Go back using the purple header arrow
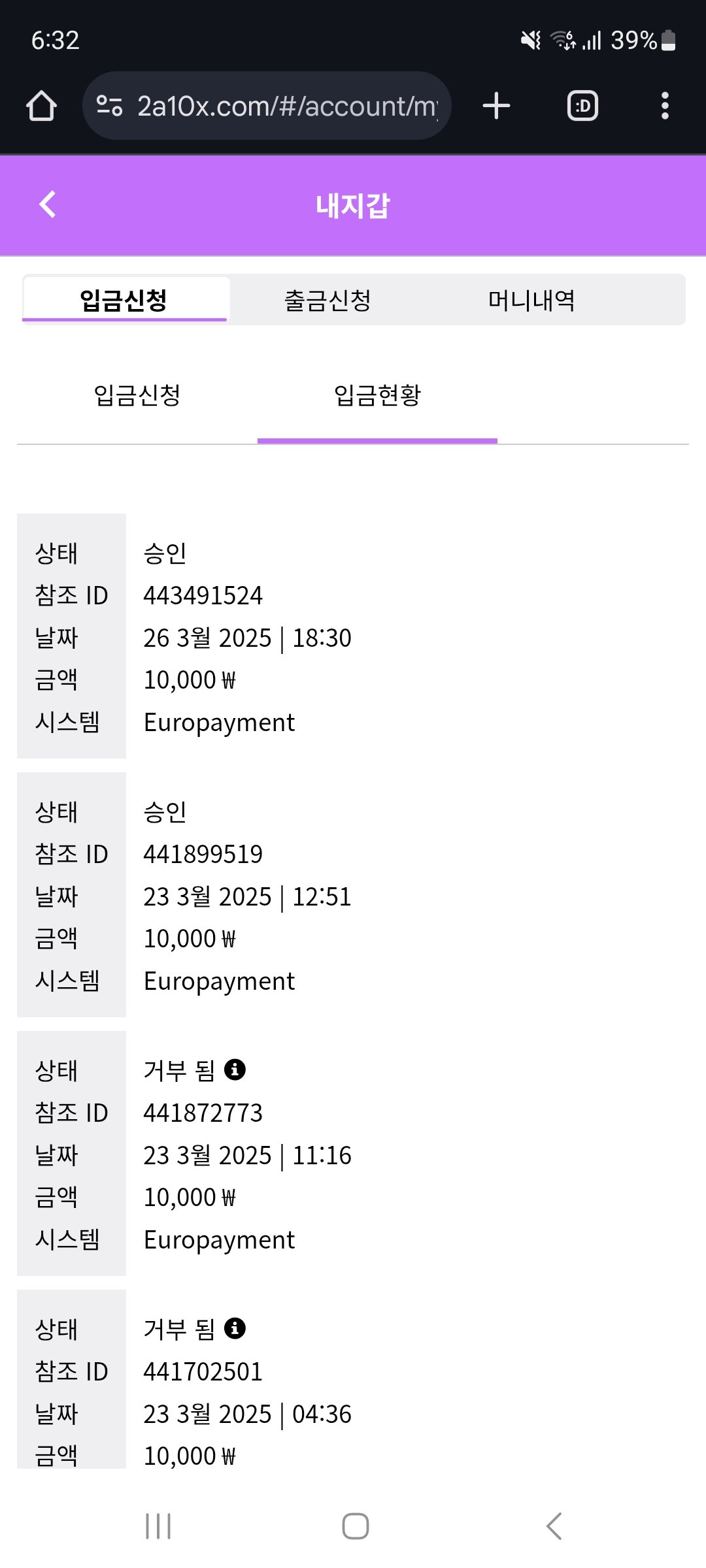Screen dimensions: 706x1568 [x=48, y=204]
